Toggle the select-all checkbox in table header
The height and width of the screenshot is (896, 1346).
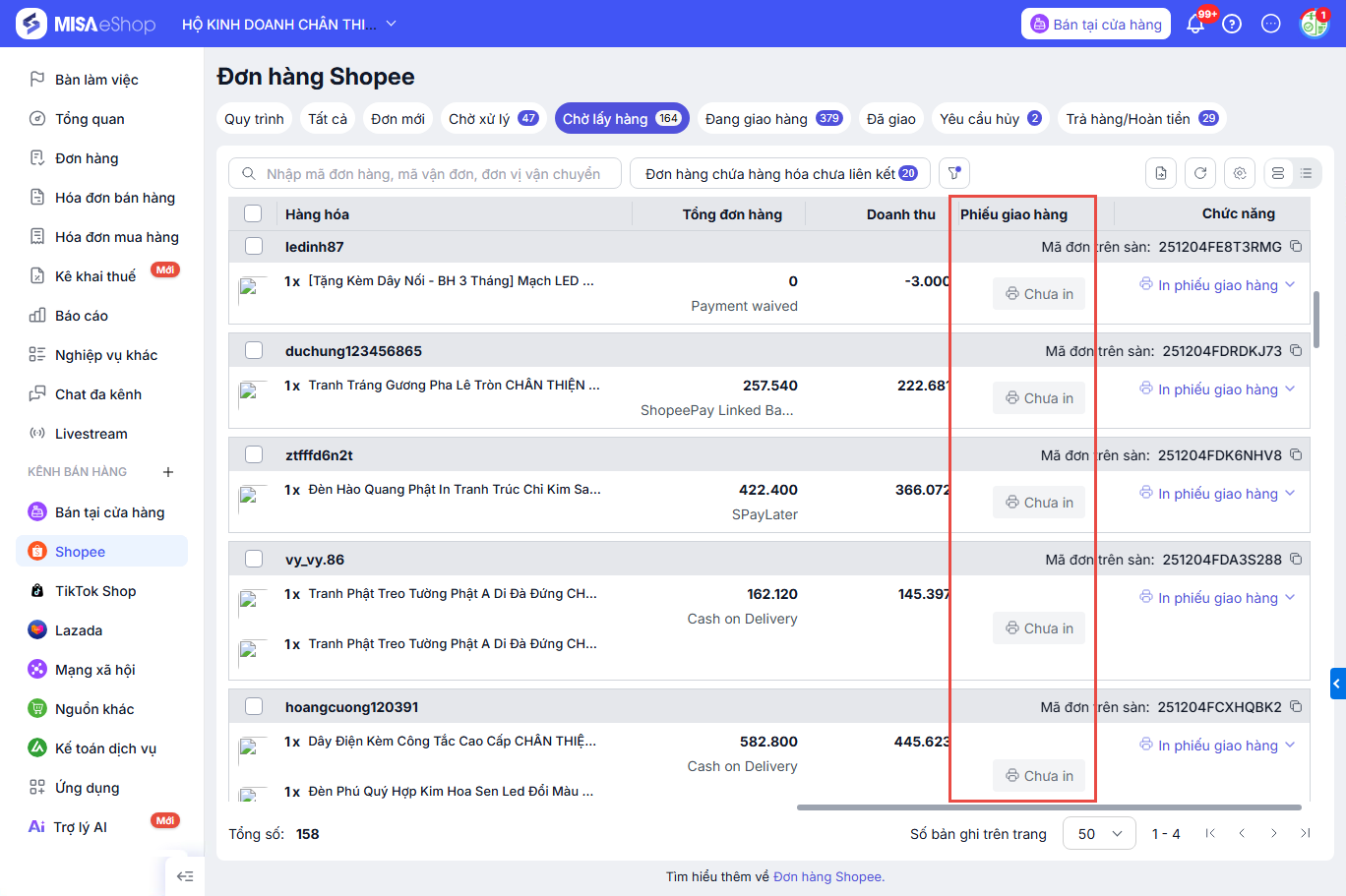click(x=253, y=213)
